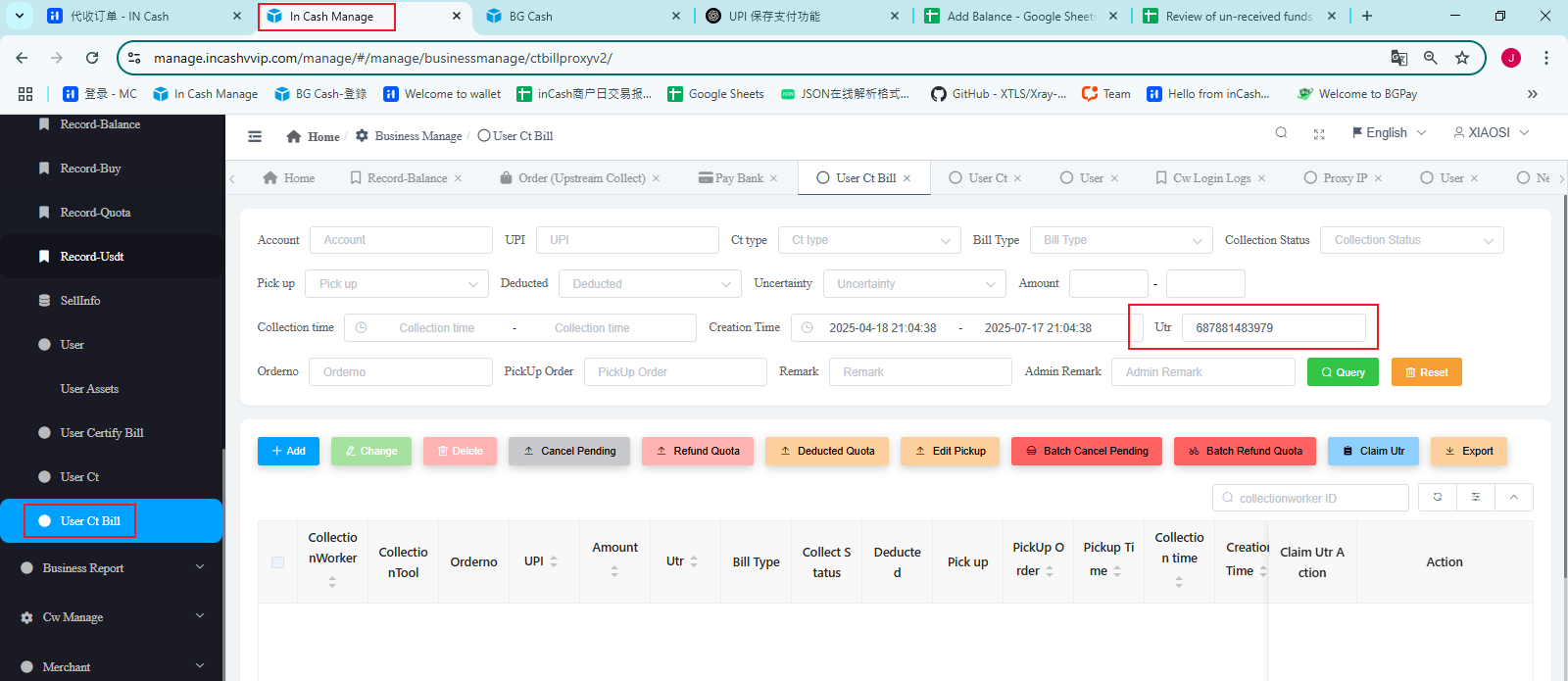Switch to Record-Balance page tab
The image size is (1568, 681).
(x=407, y=178)
